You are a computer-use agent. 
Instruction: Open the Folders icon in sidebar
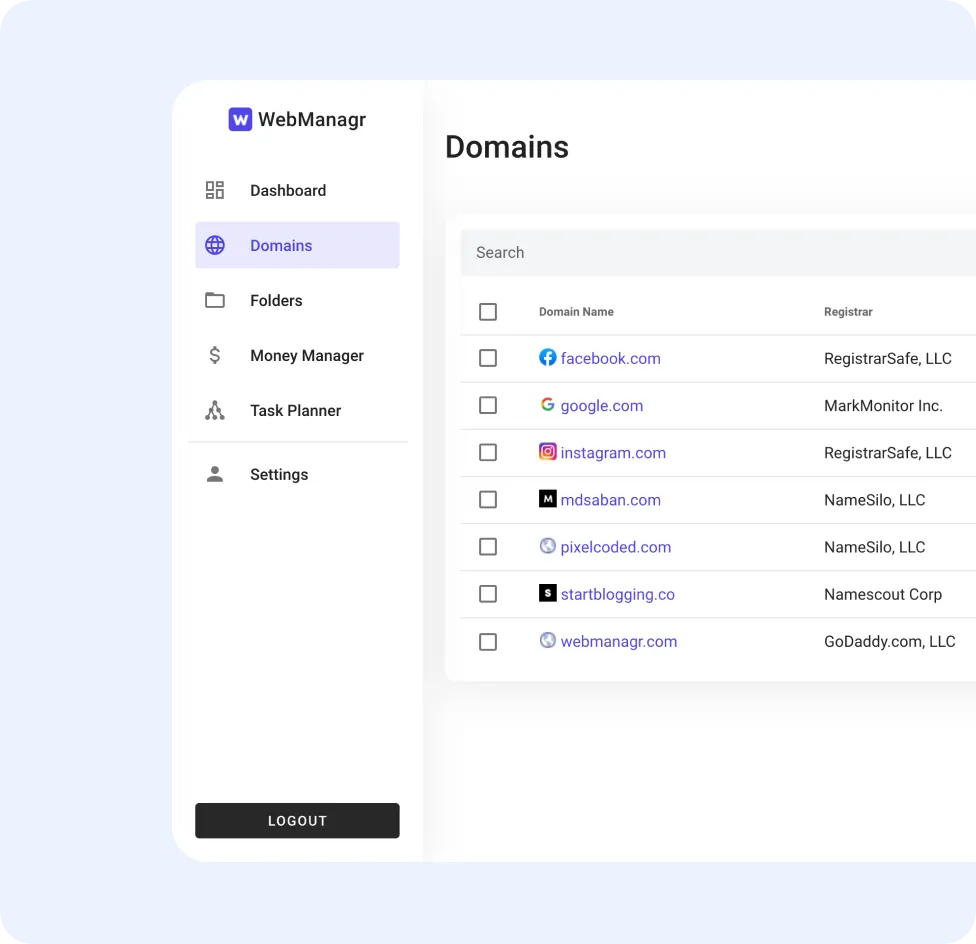point(214,300)
